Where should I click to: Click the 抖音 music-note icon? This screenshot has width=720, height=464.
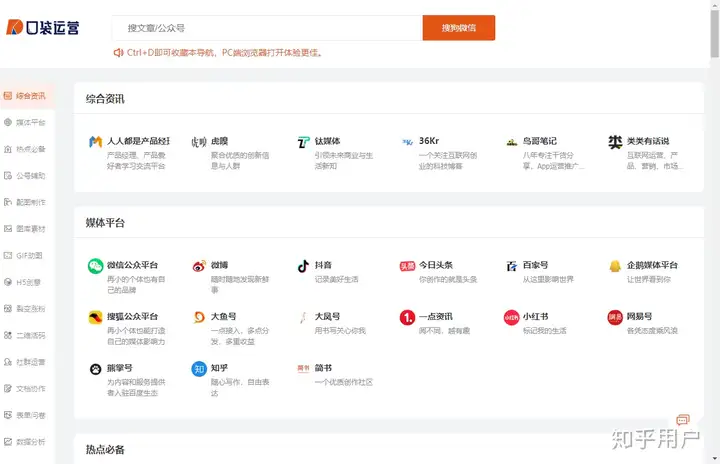pos(303,266)
